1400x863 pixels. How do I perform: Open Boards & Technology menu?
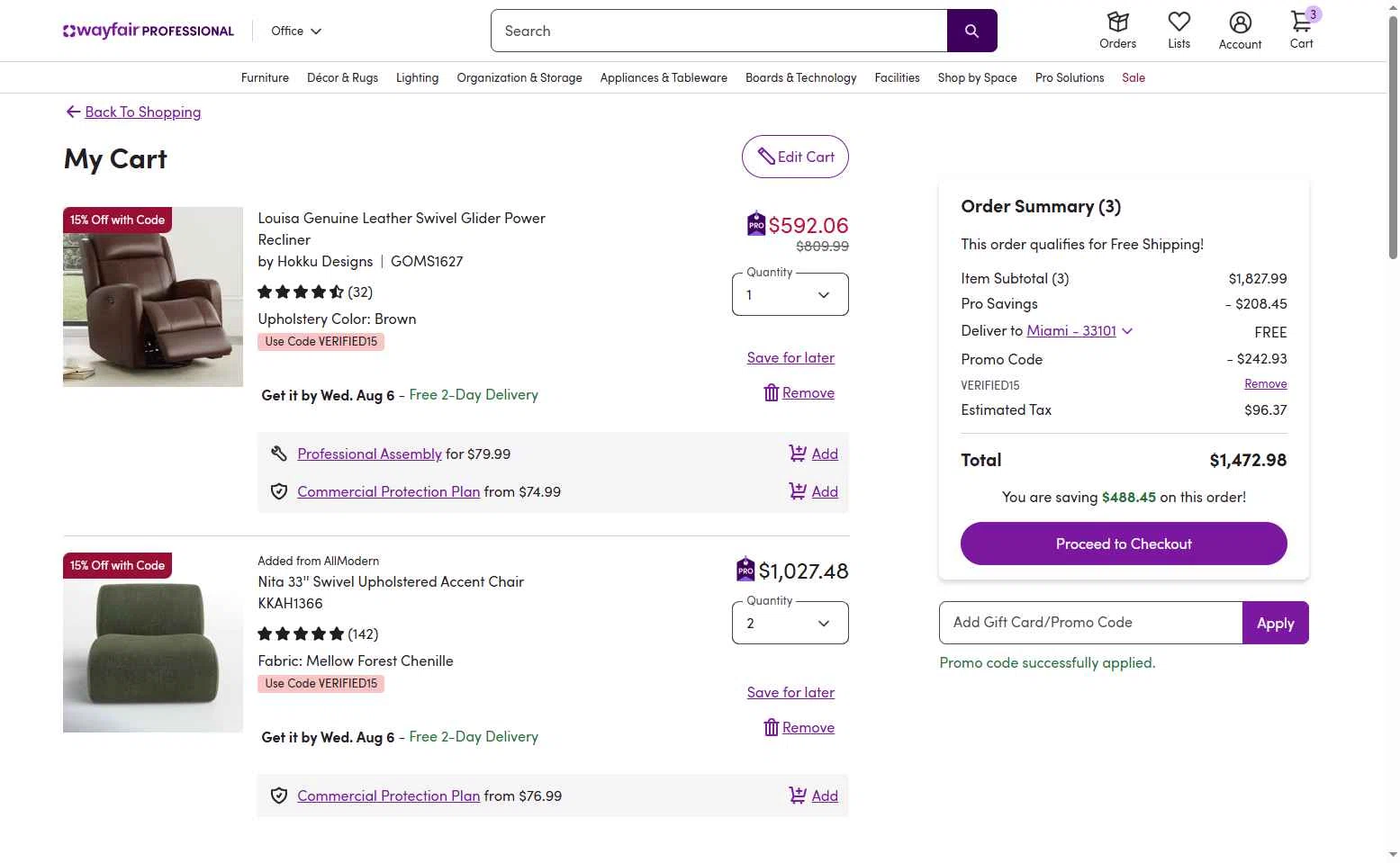pyautogui.click(x=800, y=77)
